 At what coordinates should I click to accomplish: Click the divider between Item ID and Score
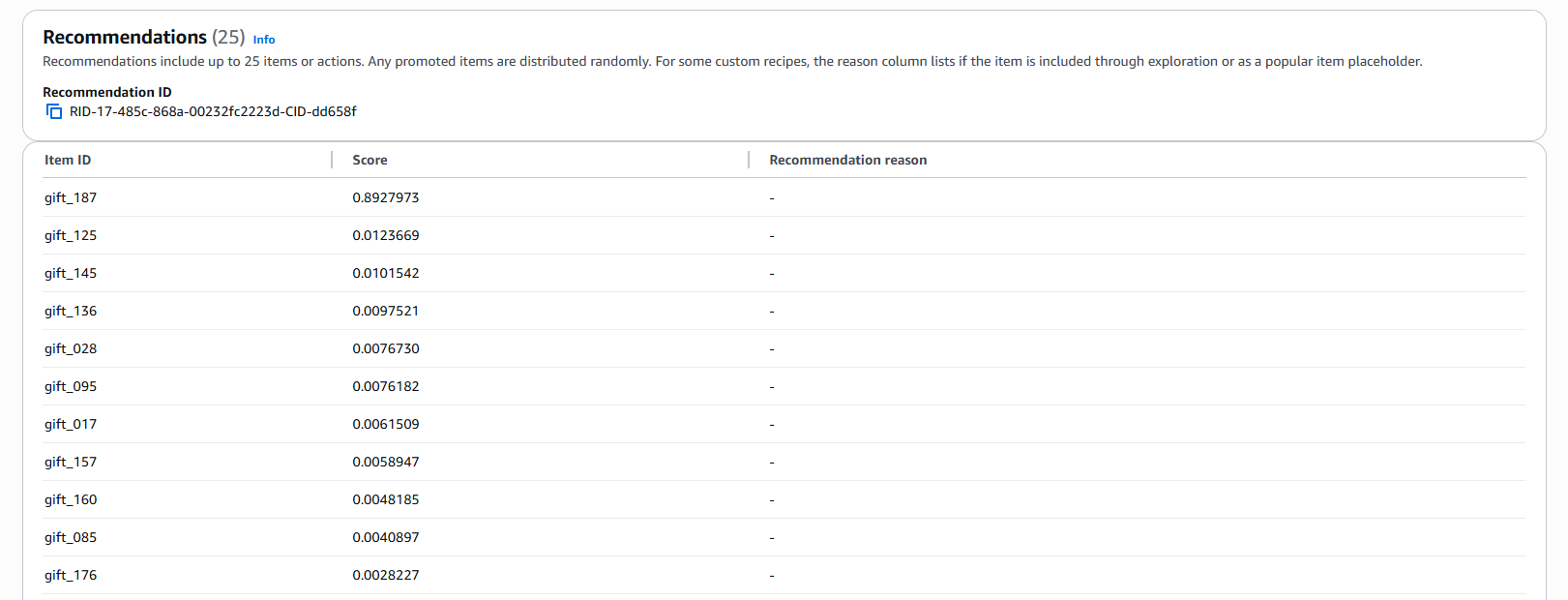tap(332, 160)
